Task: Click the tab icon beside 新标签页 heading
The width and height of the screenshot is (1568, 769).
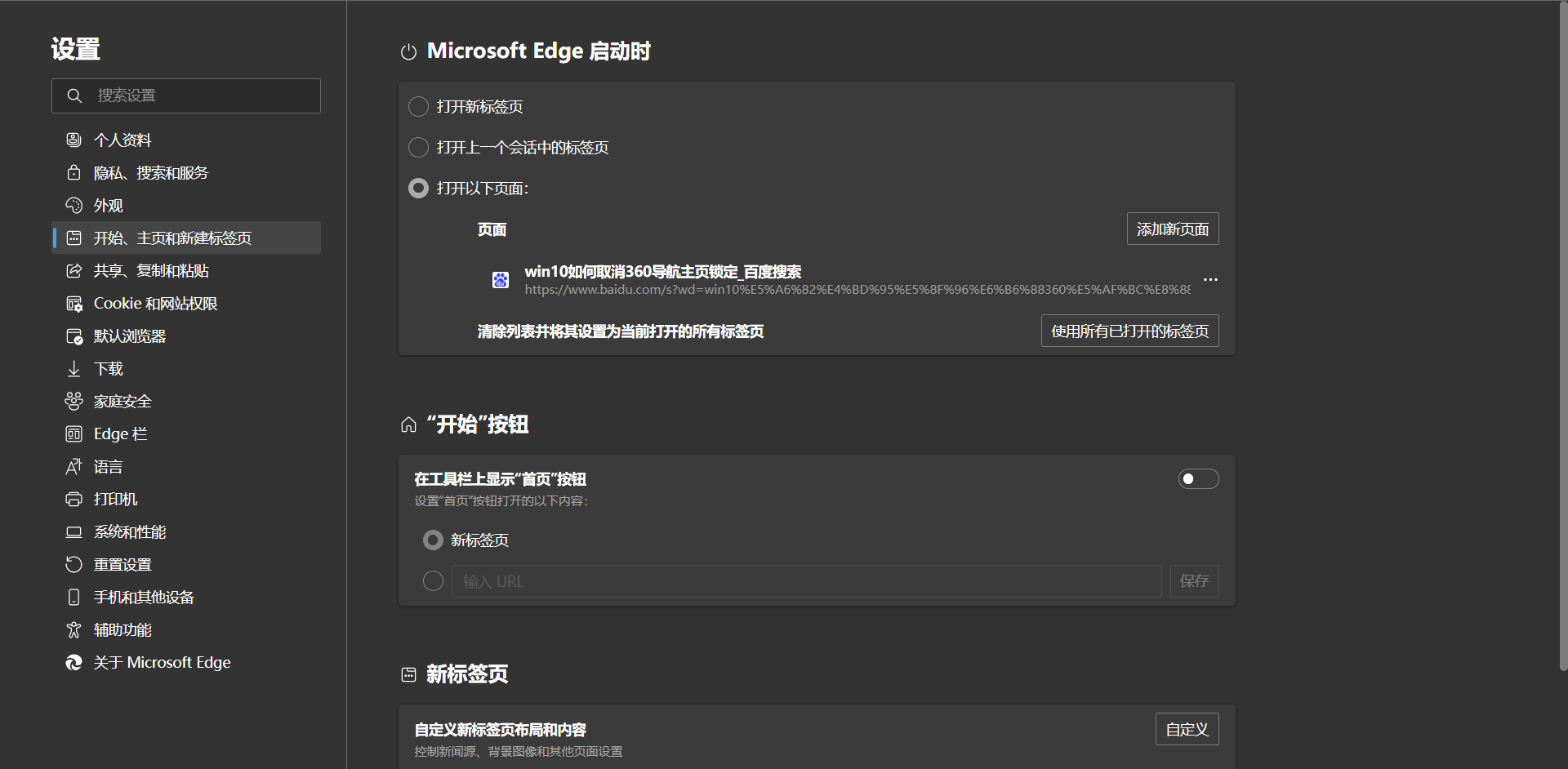Action: (408, 674)
